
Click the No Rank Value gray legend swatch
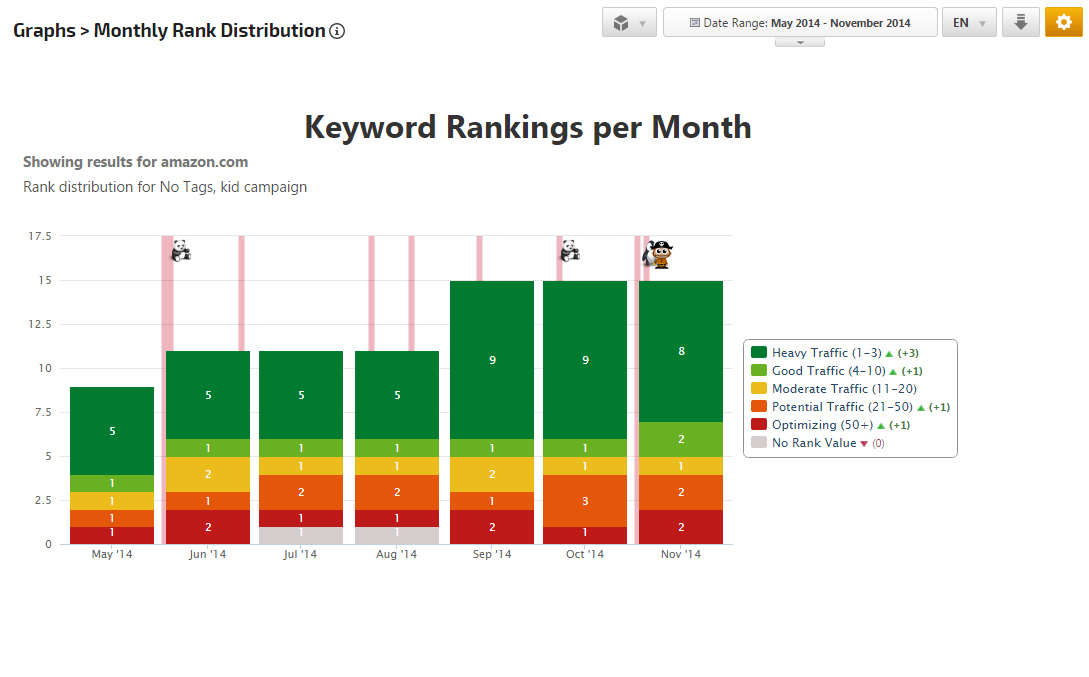759,443
